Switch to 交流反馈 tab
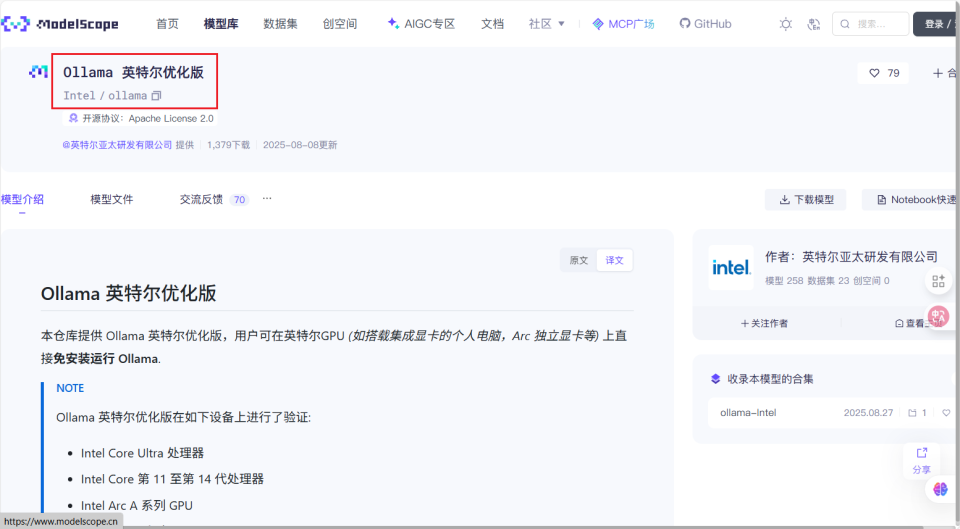Screen dimensions: 960x529 point(214,200)
